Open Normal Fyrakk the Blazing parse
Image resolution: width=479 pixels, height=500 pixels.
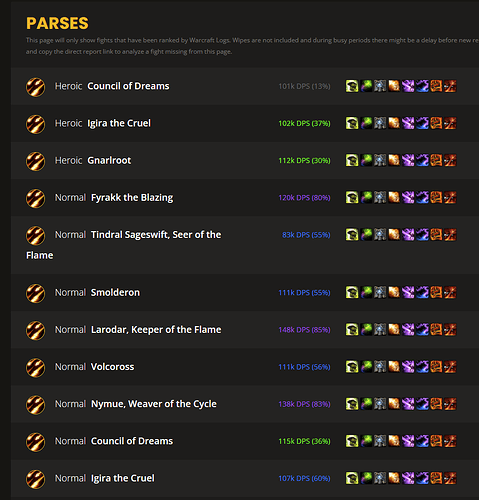click(132, 197)
